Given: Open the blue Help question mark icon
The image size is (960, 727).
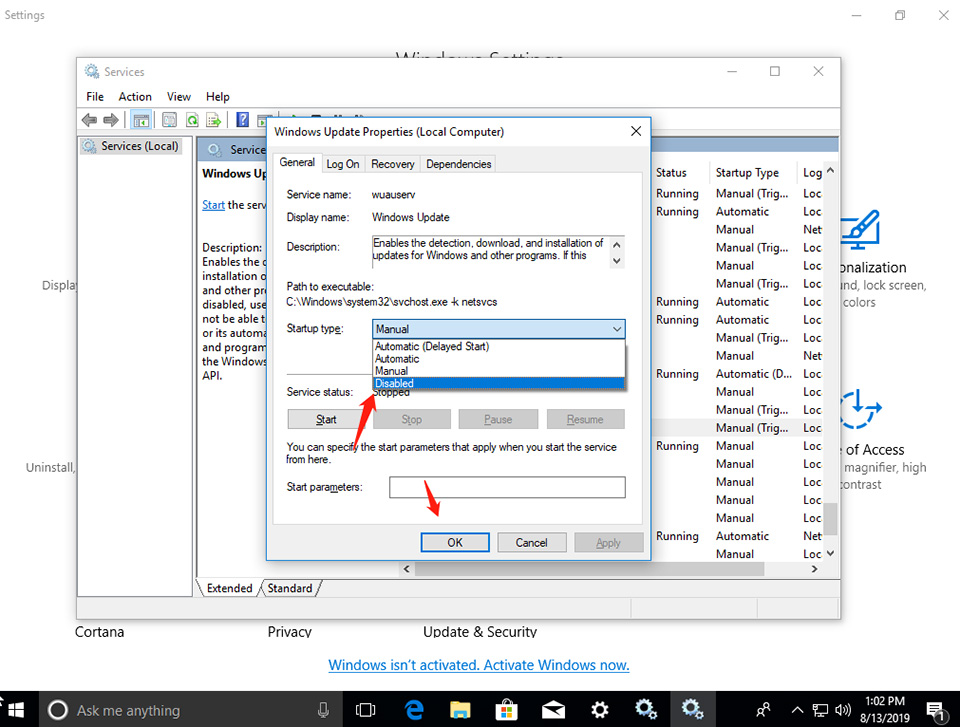Looking at the screenshot, I should click(x=242, y=120).
